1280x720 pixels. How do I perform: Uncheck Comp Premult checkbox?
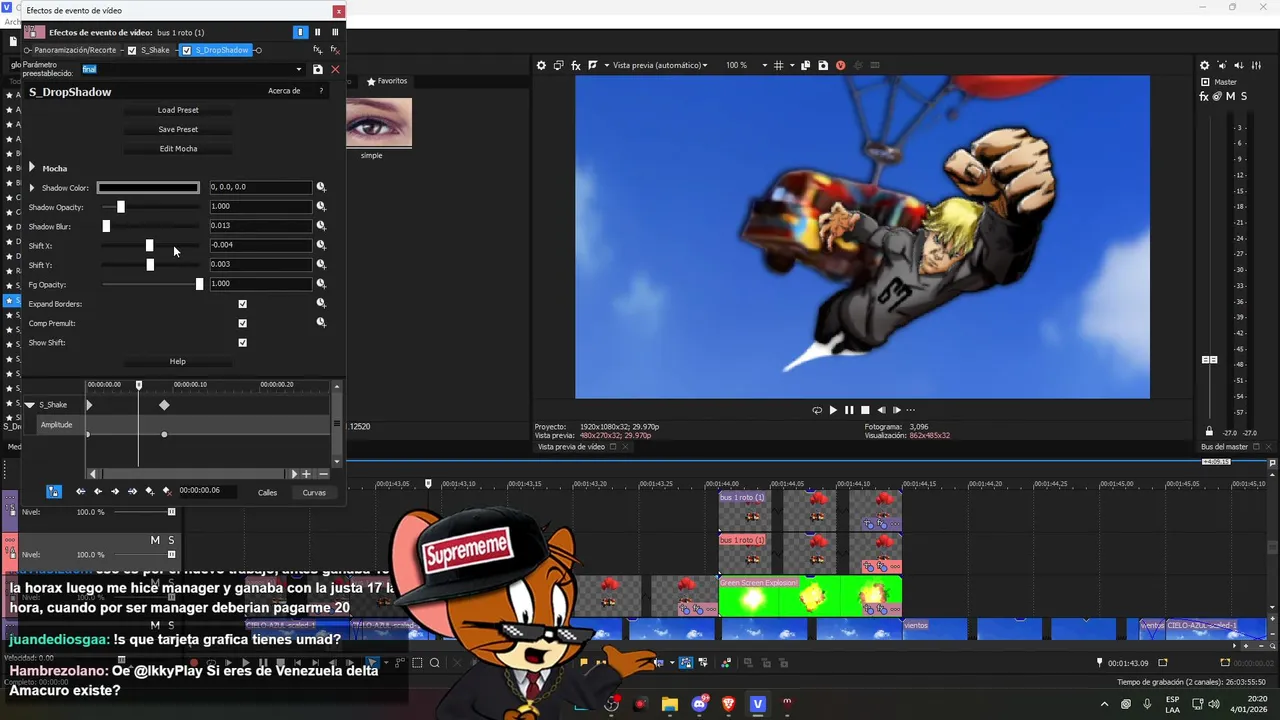(x=242, y=323)
